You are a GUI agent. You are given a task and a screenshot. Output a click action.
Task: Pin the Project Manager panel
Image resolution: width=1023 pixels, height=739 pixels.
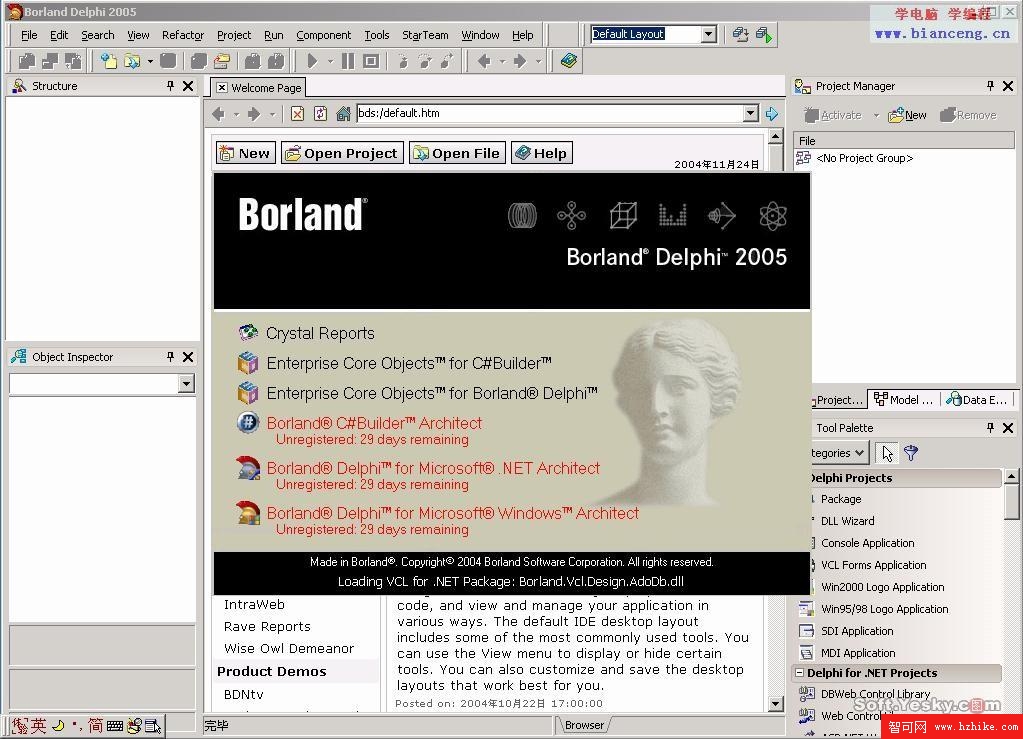[990, 85]
